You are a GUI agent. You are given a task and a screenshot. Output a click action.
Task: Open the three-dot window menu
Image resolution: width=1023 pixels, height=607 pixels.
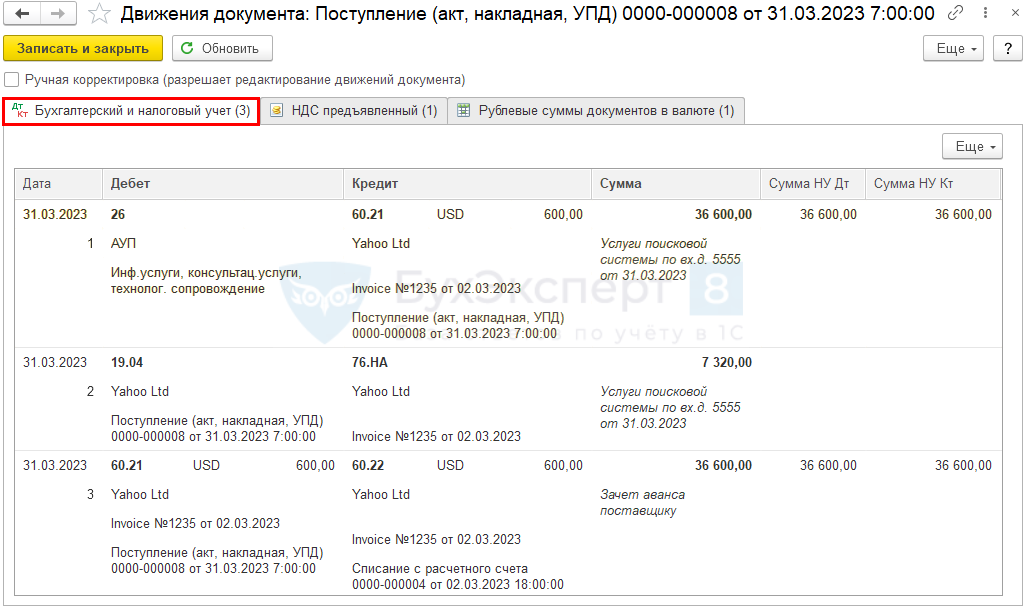pos(985,13)
